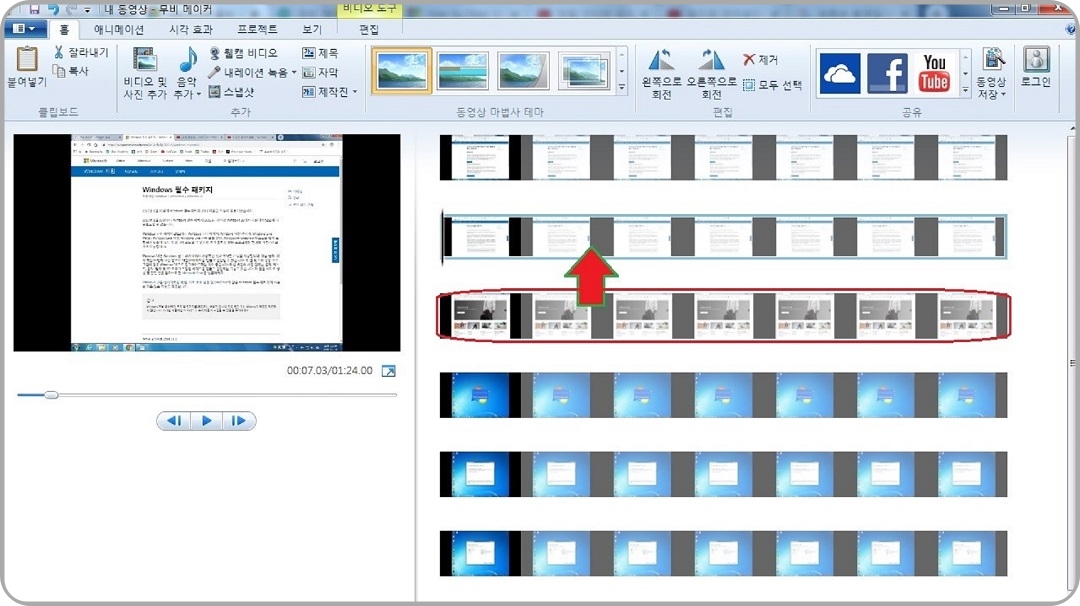The width and height of the screenshot is (1080, 606).
Task: Open the Help question mark icon
Action: pos(1070,29)
